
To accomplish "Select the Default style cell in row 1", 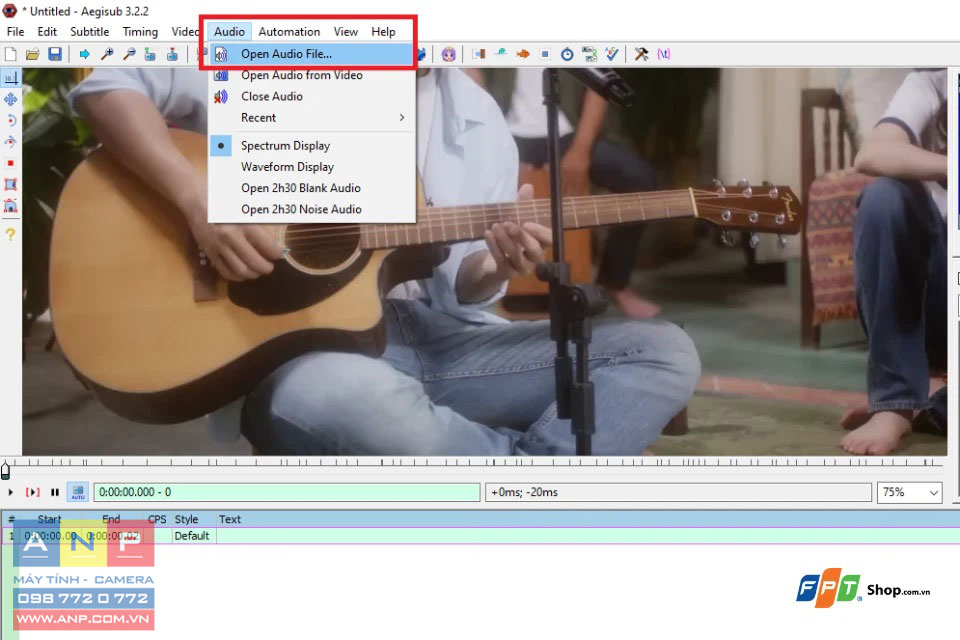I will (192, 536).
